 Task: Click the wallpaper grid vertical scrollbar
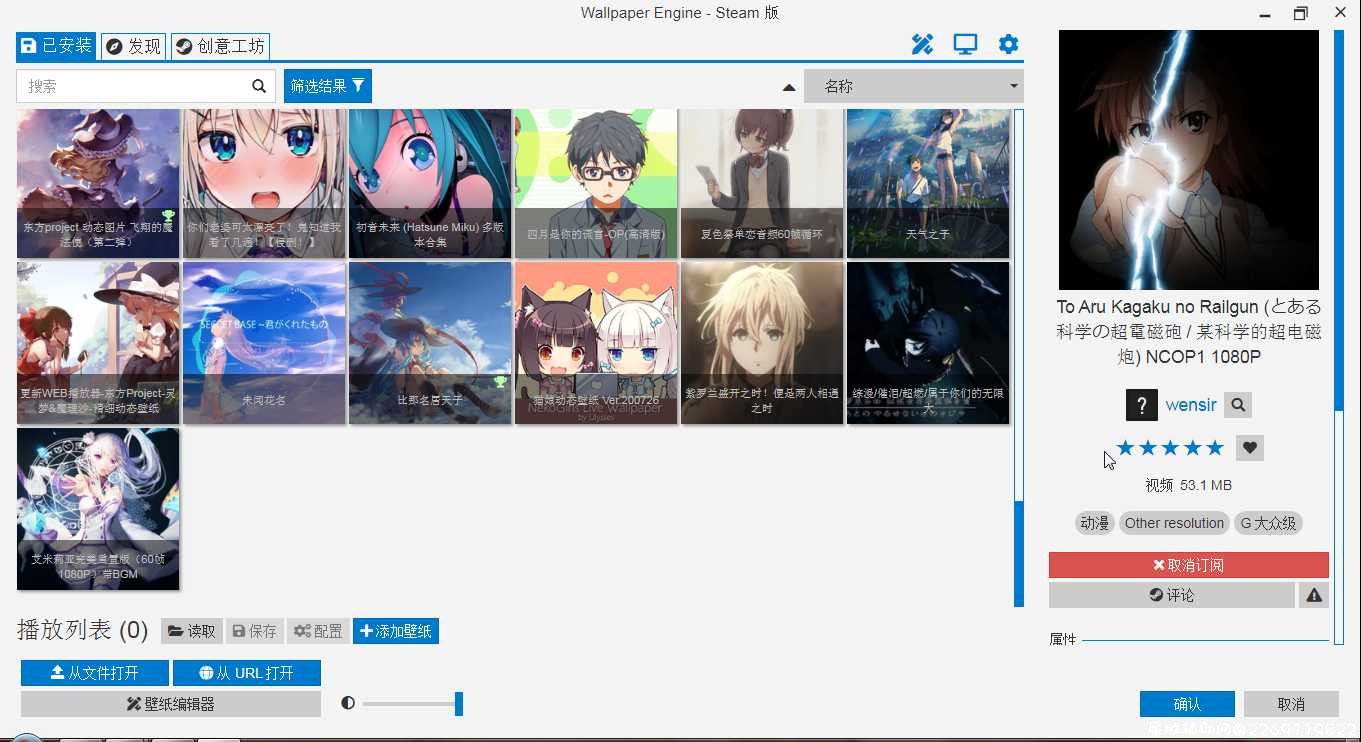click(1019, 358)
